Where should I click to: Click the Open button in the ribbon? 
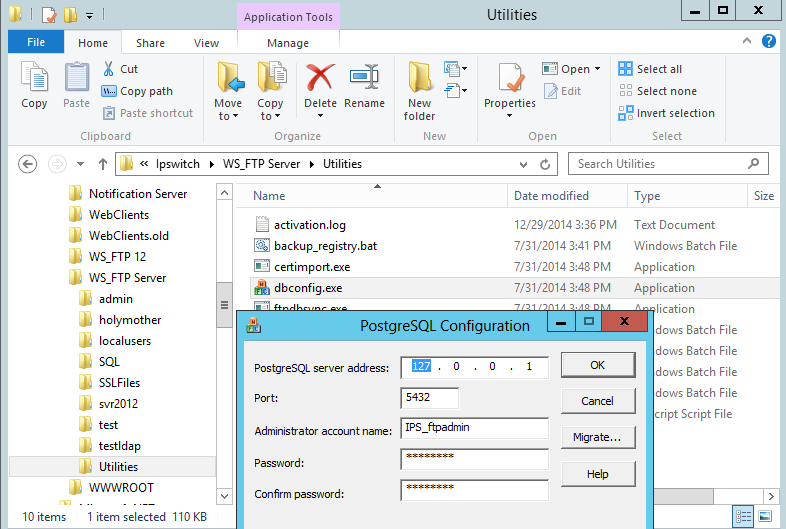(566, 69)
